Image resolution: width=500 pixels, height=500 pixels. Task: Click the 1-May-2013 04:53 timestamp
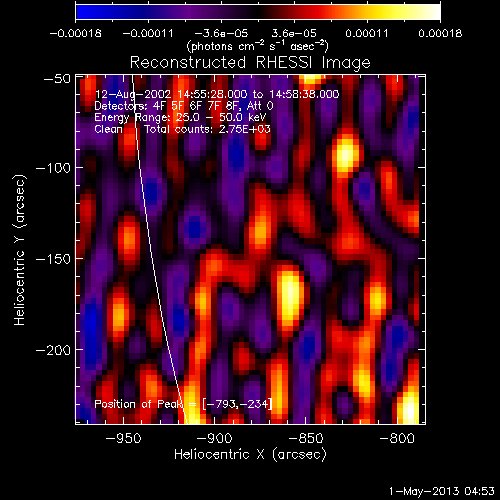442,491
